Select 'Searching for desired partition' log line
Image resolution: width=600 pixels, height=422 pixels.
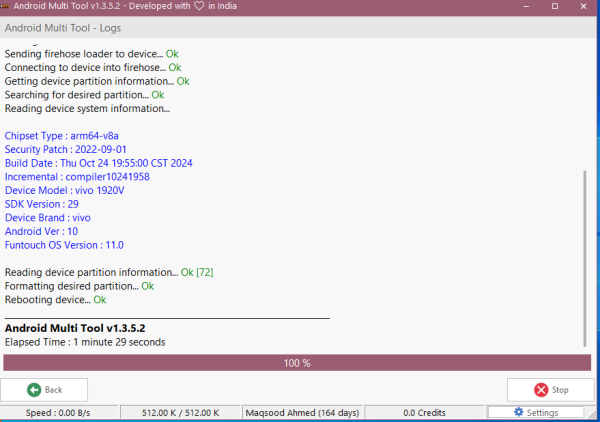(x=84, y=95)
